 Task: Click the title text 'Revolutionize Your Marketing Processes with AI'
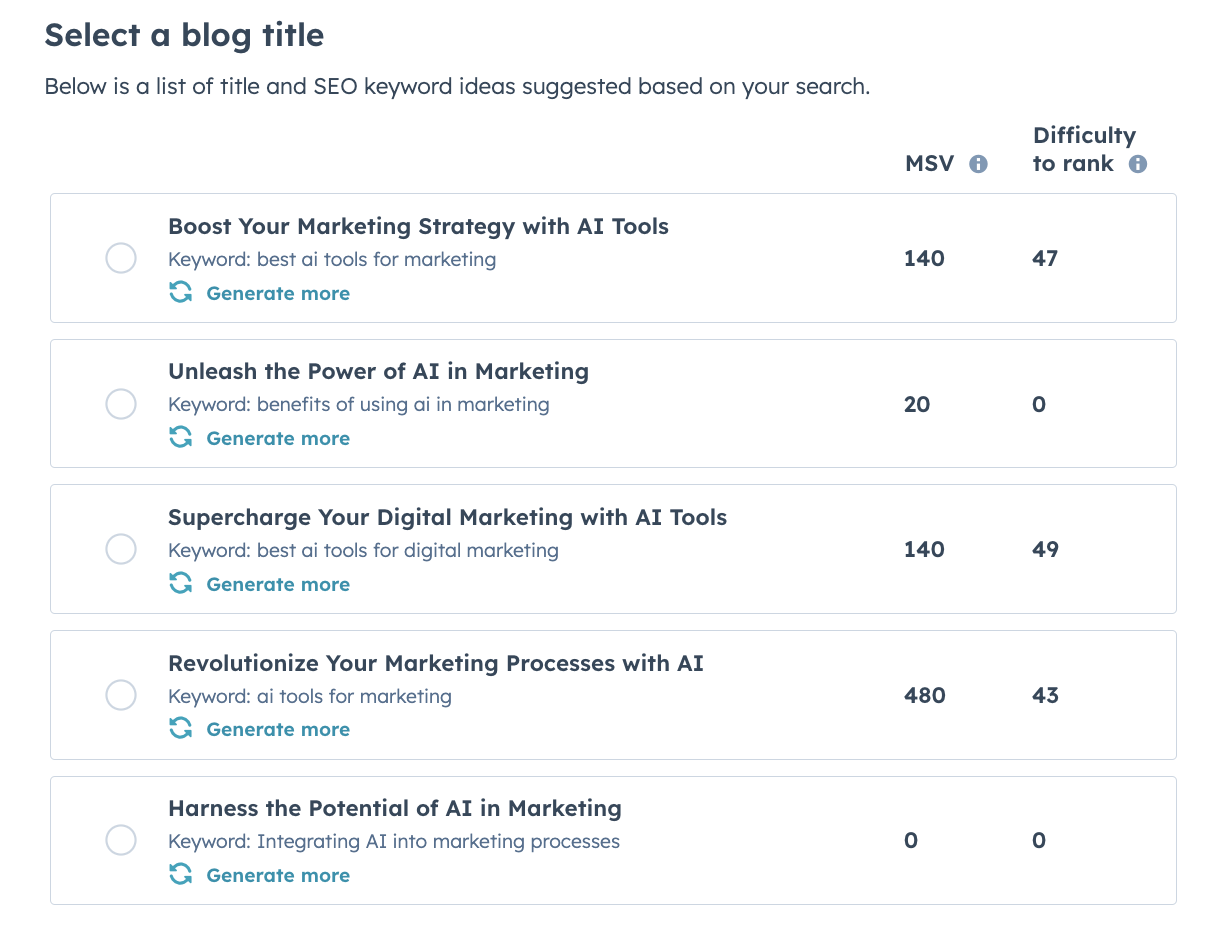(x=436, y=662)
